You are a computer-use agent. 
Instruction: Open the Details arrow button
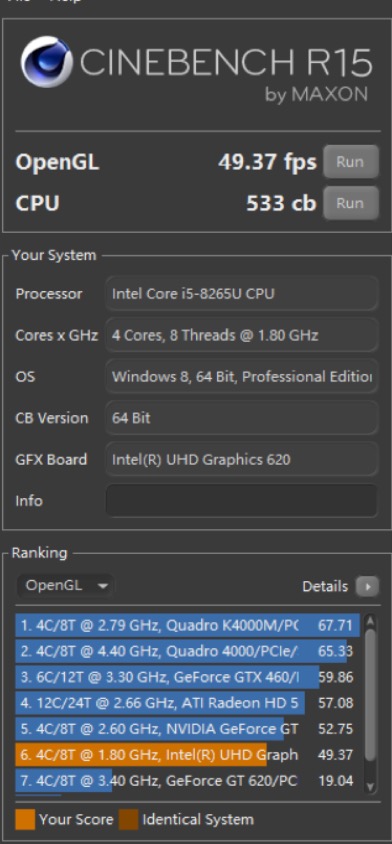pyautogui.click(x=367, y=586)
